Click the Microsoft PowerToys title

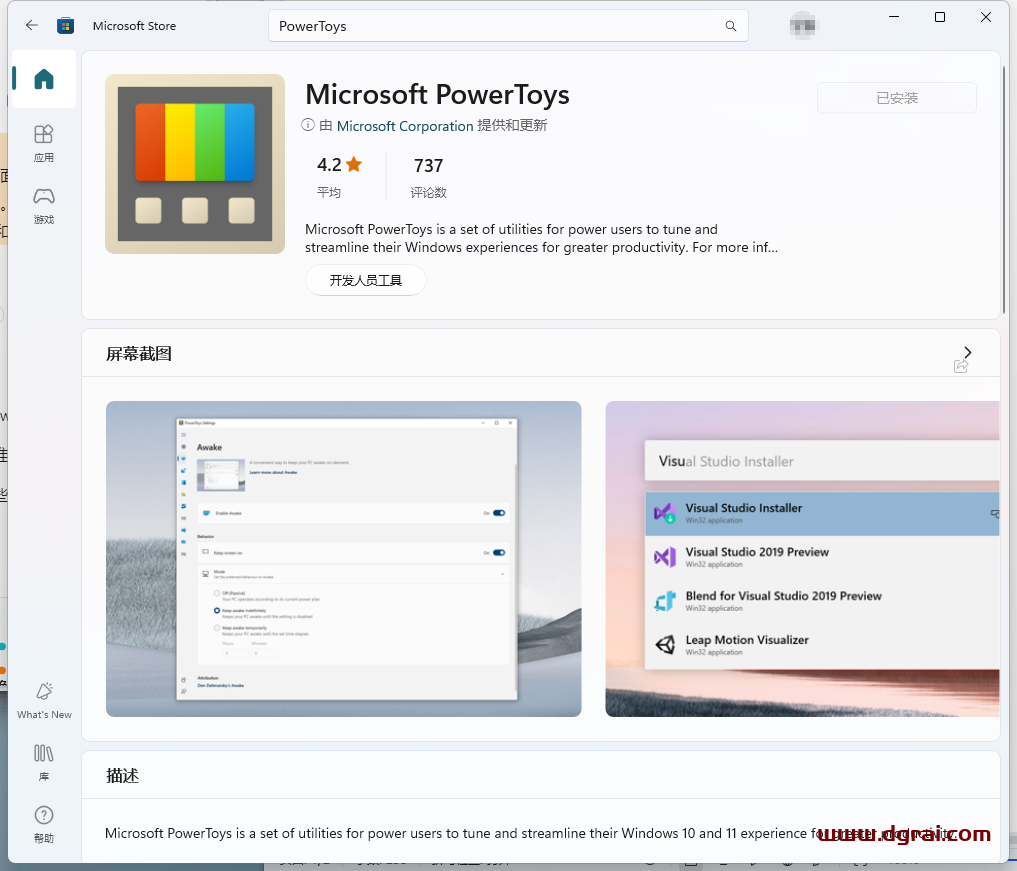click(x=438, y=95)
